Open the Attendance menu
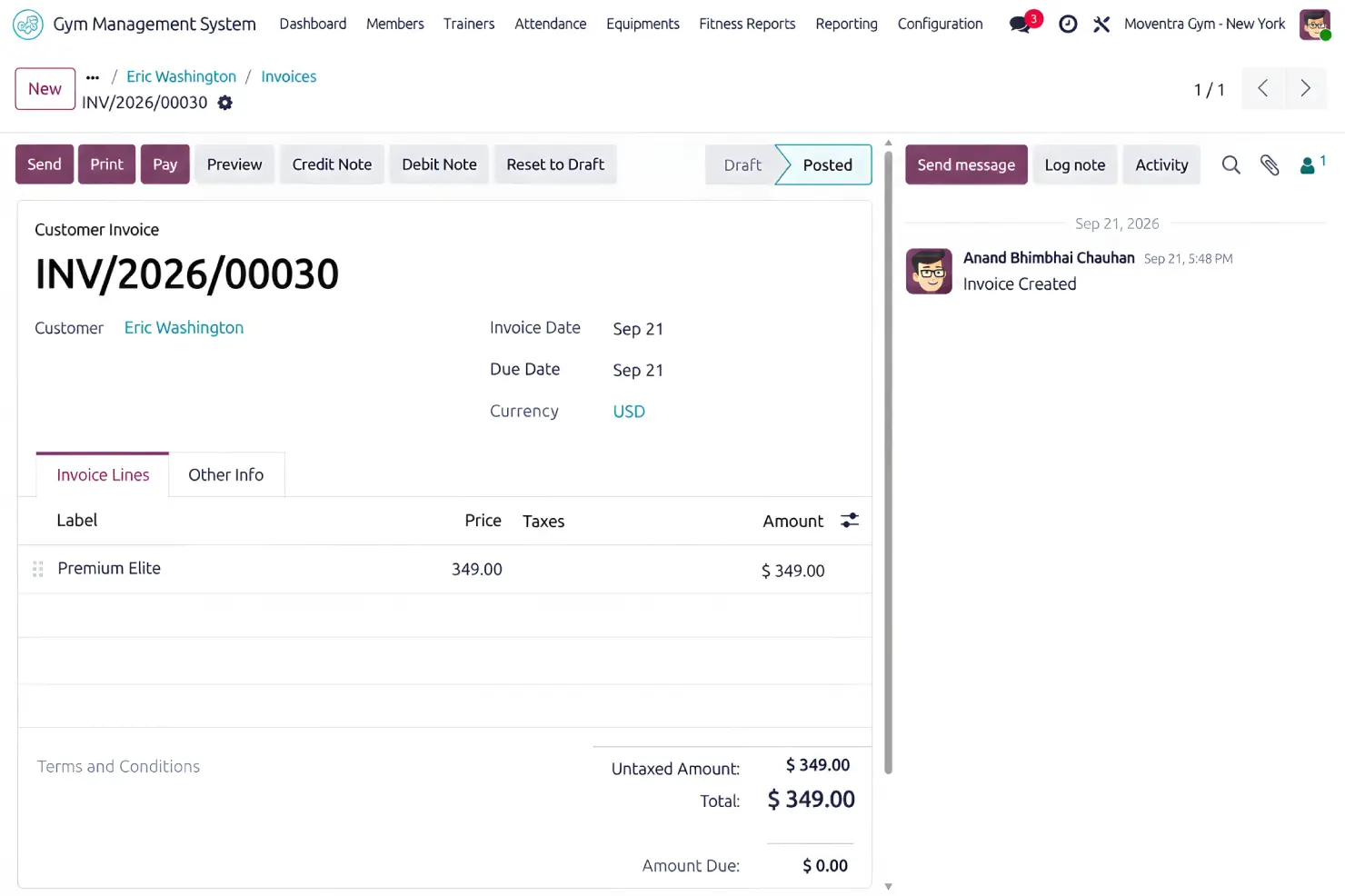1345x896 pixels. [551, 24]
